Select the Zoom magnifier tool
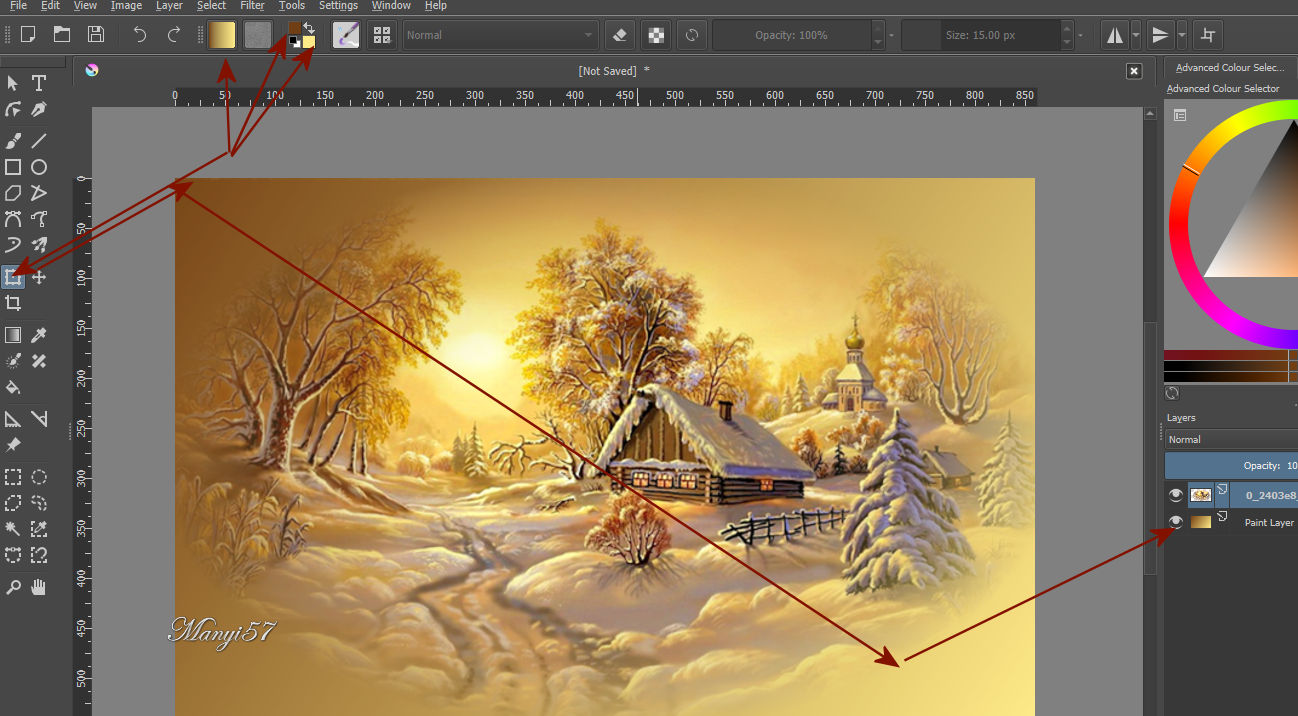The image size is (1298, 716). click(x=13, y=587)
